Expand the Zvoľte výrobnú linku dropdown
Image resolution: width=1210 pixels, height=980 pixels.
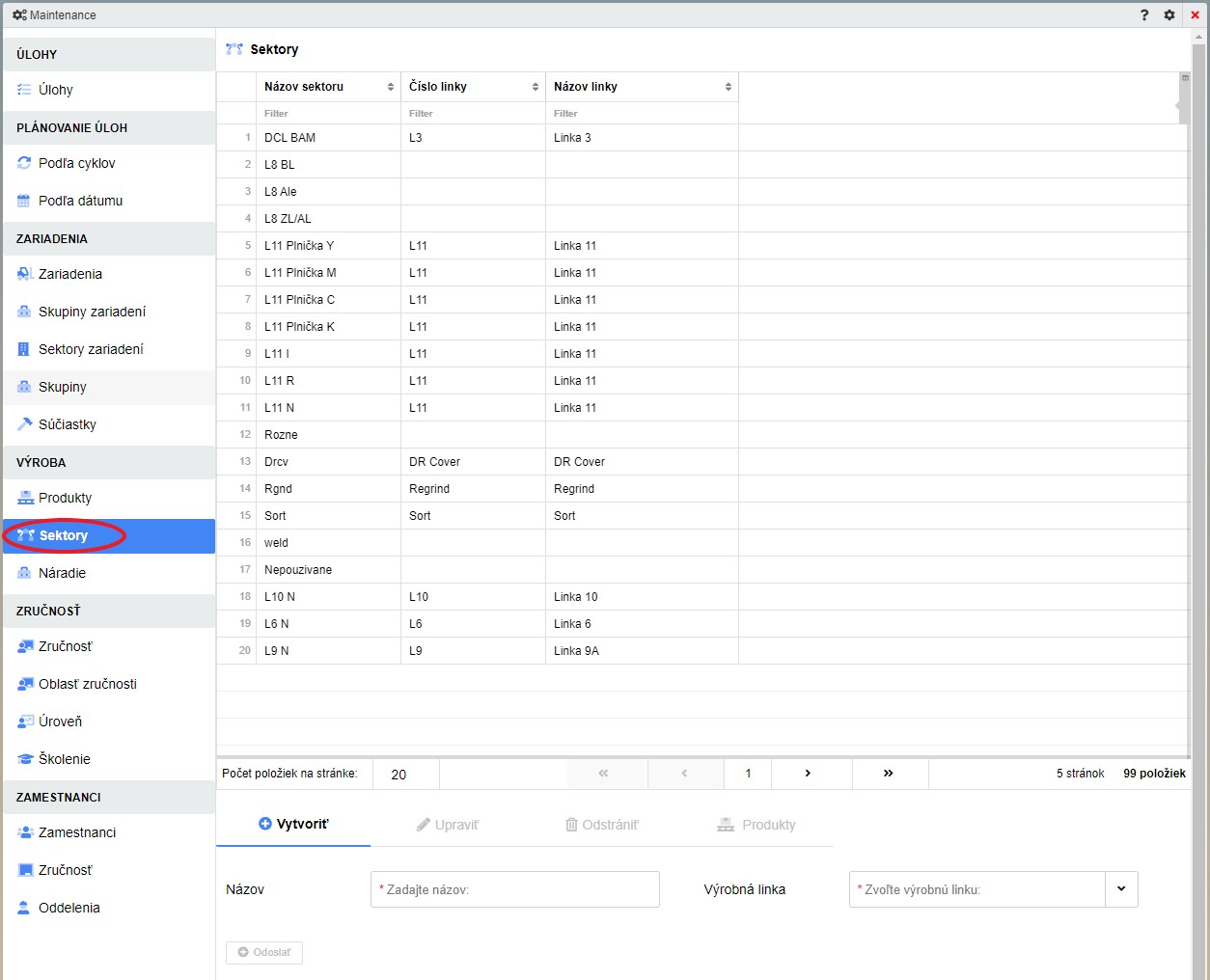(1121, 889)
